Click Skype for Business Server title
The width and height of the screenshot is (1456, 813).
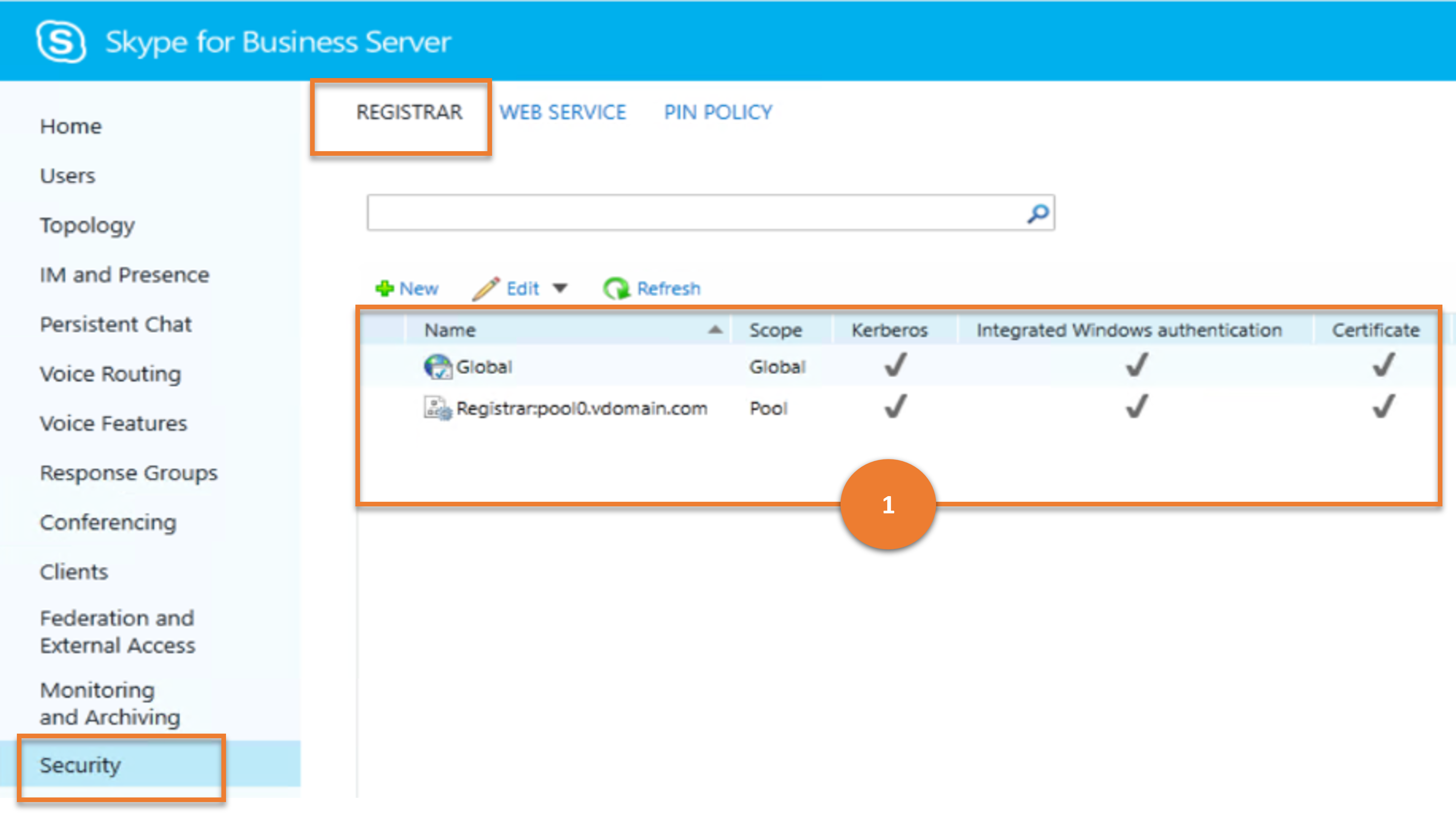(x=278, y=42)
